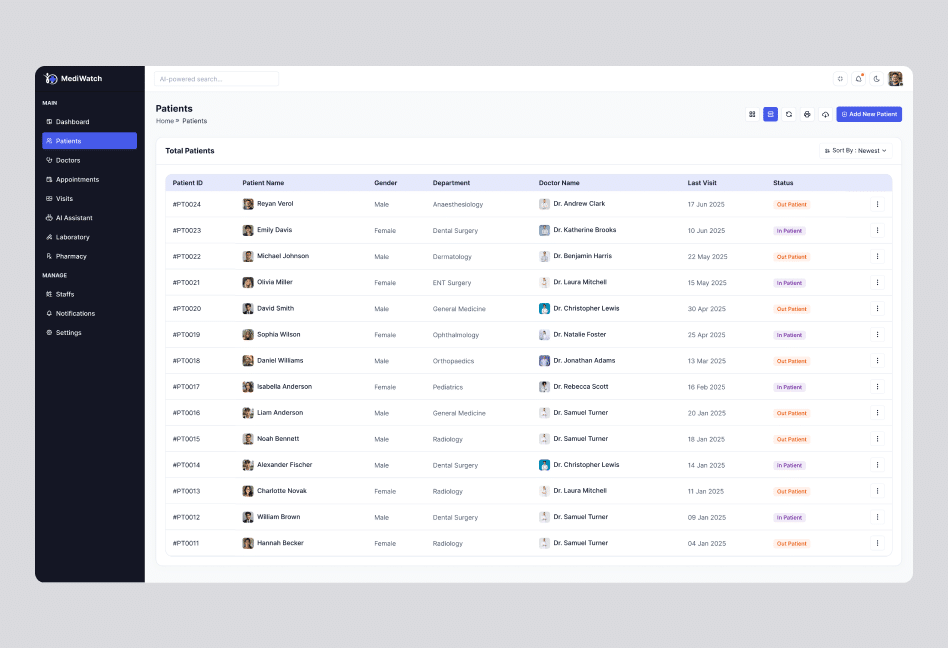948x648 pixels.
Task: Open the Pharmacy section from the sidebar
Action: [x=52, y=256]
